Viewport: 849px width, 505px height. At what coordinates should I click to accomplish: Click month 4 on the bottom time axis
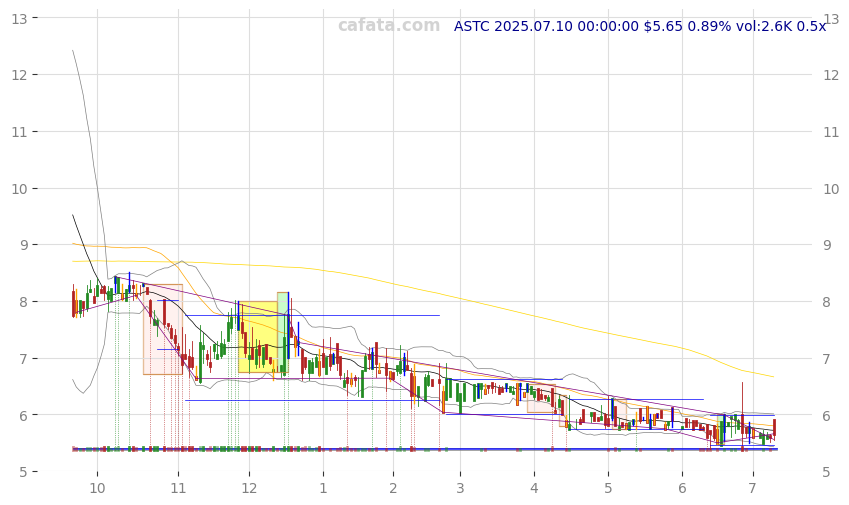(x=534, y=488)
